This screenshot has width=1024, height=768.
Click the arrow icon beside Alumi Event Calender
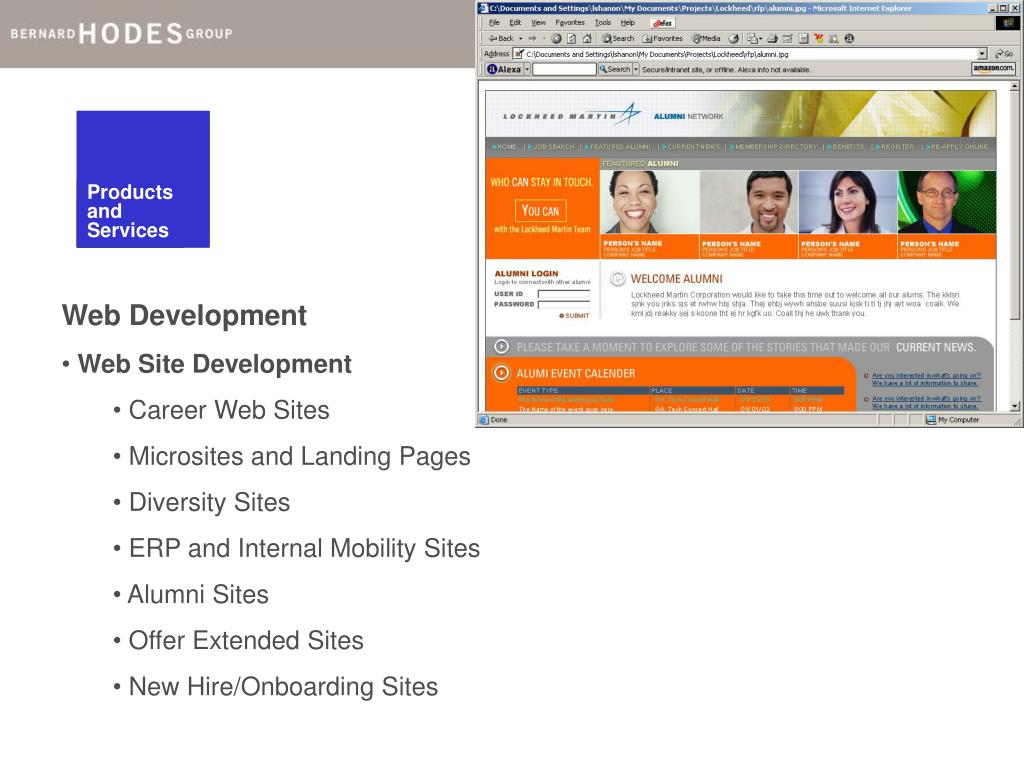[501, 373]
